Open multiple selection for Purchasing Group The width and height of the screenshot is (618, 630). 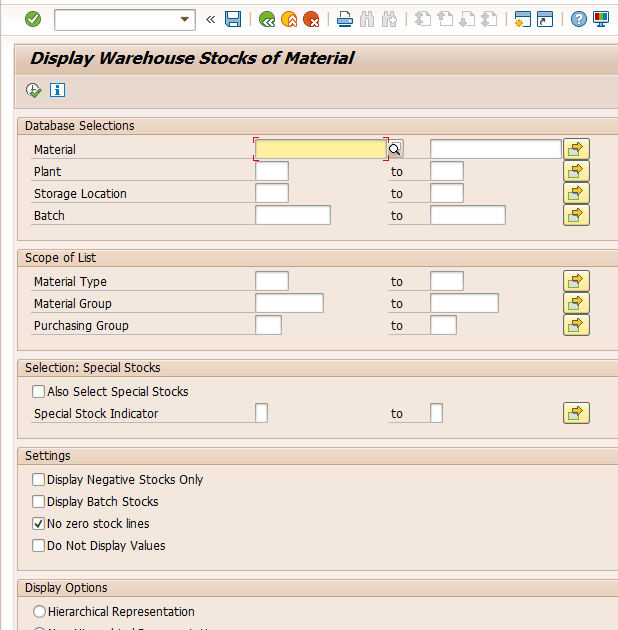(576, 325)
